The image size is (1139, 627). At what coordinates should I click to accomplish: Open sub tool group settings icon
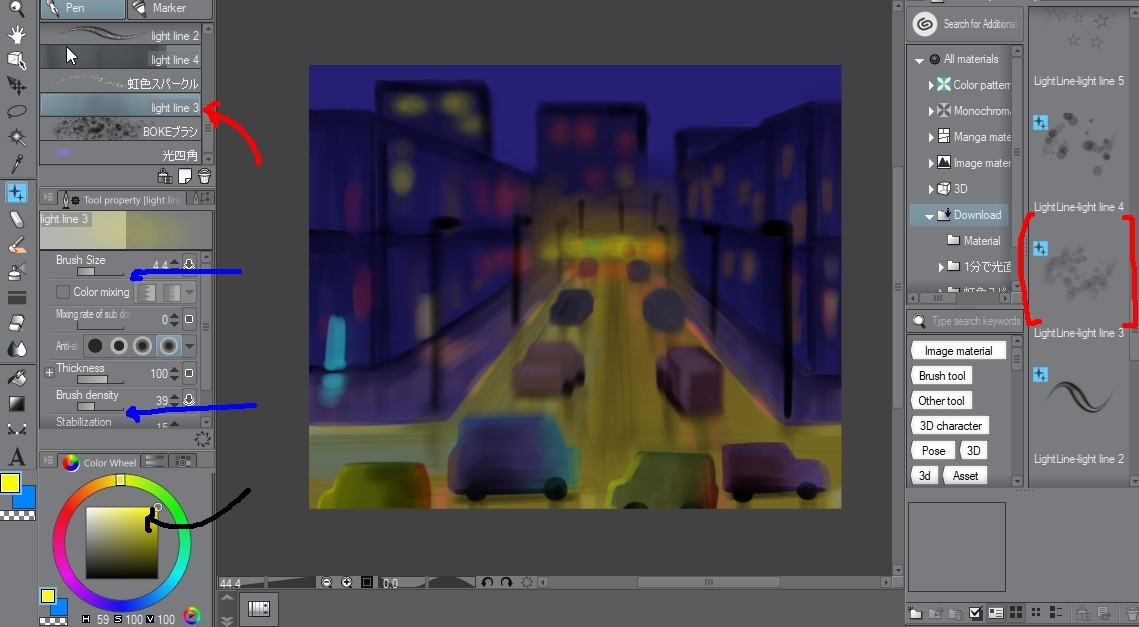(x=165, y=176)
